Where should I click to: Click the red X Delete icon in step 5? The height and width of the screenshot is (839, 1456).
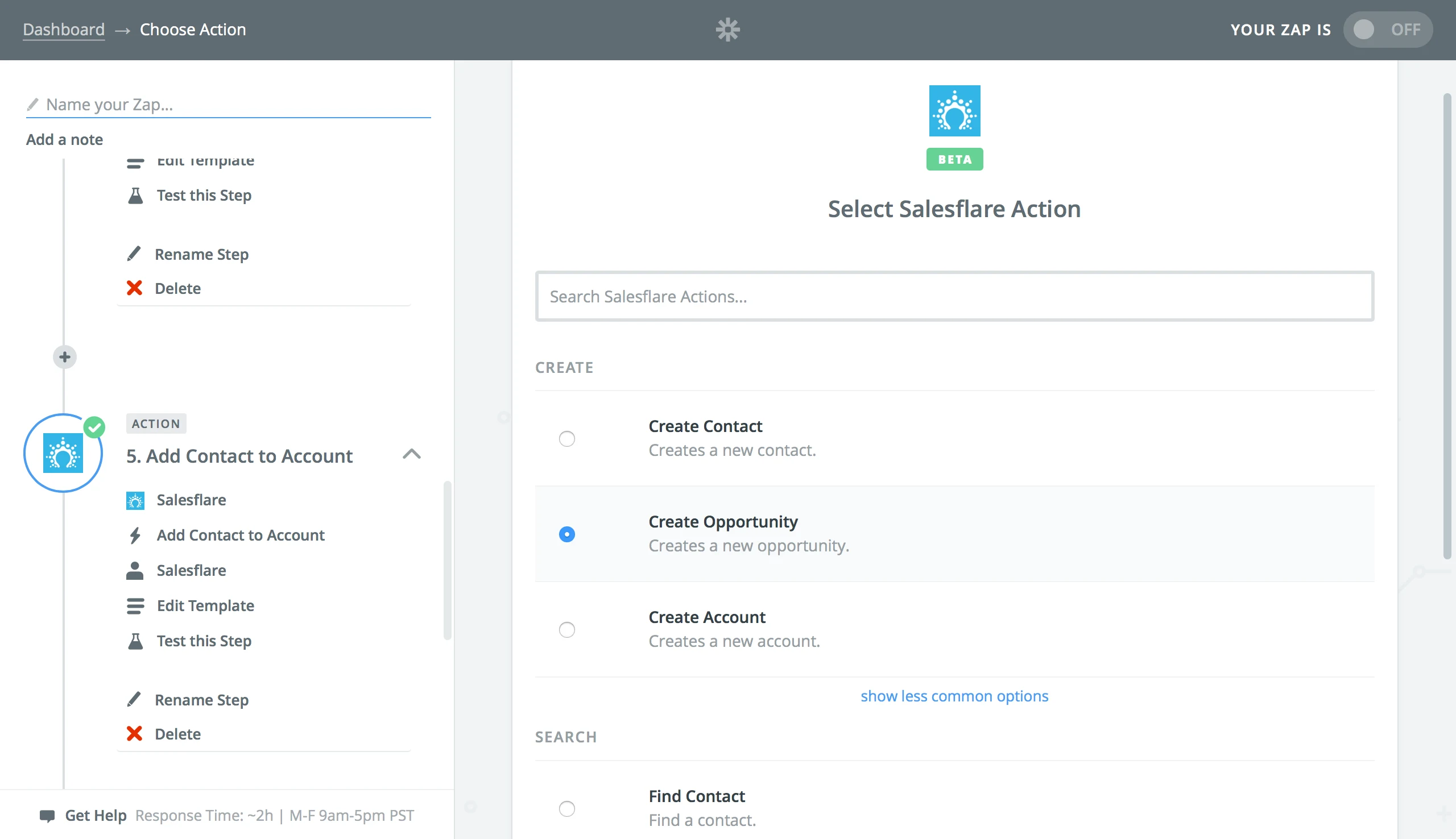(x=134, y=733)
